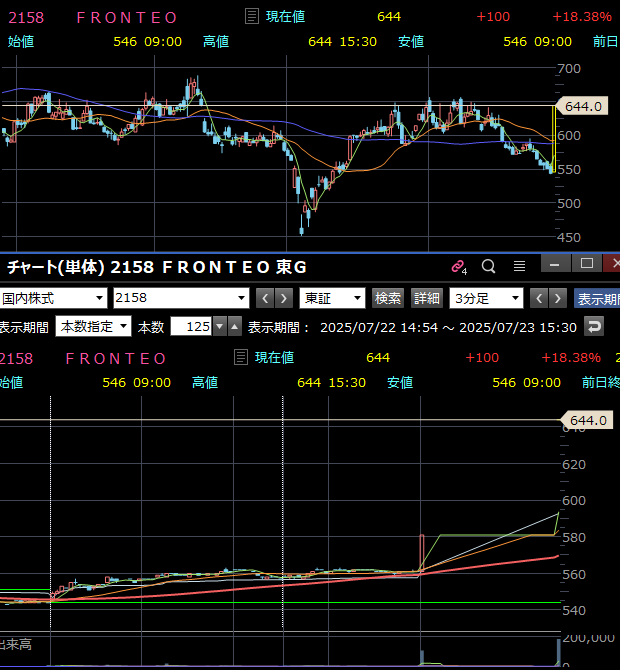Click the +100 change in lower panel
The image size is (620, 670).
tap(482, 358)
